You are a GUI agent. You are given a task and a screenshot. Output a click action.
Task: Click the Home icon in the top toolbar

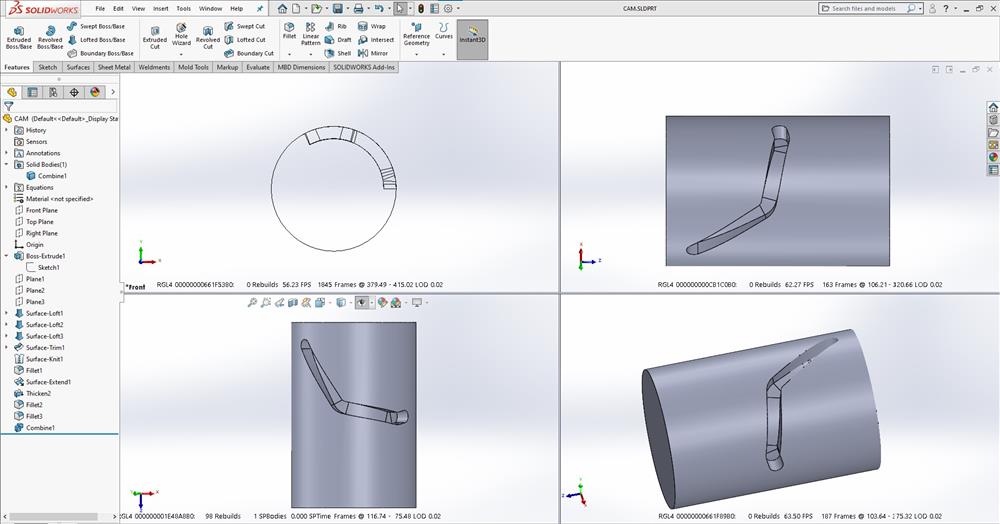click(283, 8)
